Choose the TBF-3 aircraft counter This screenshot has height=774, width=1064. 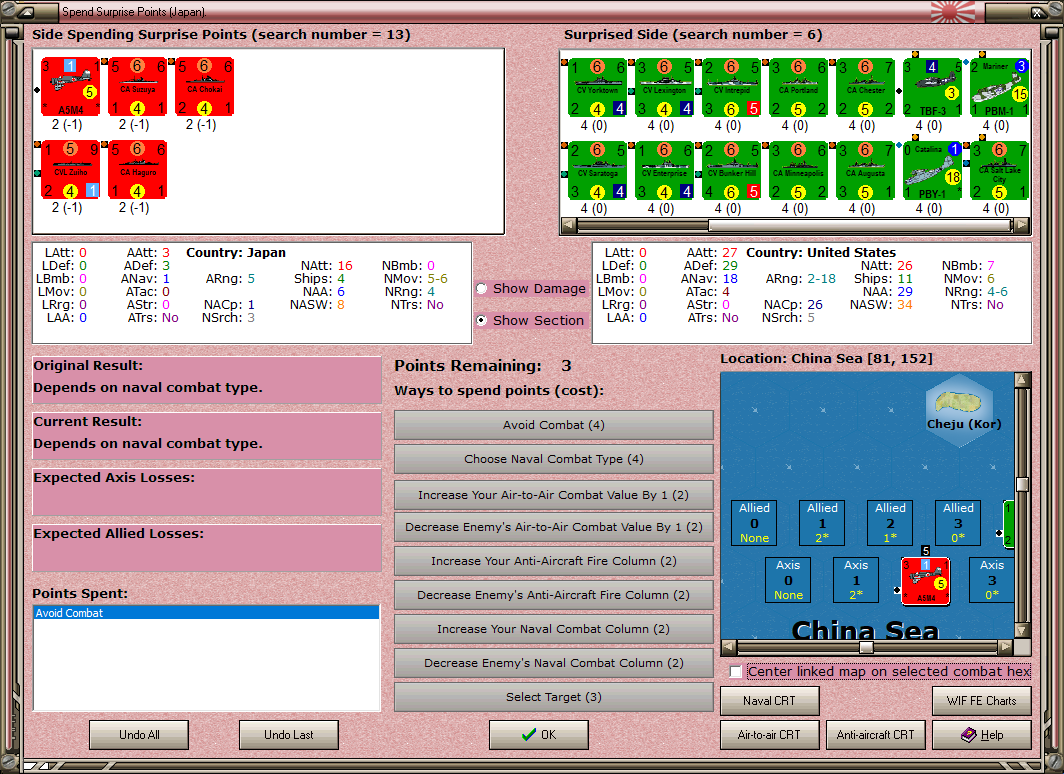pyautogui.click(x=933, y=88)
